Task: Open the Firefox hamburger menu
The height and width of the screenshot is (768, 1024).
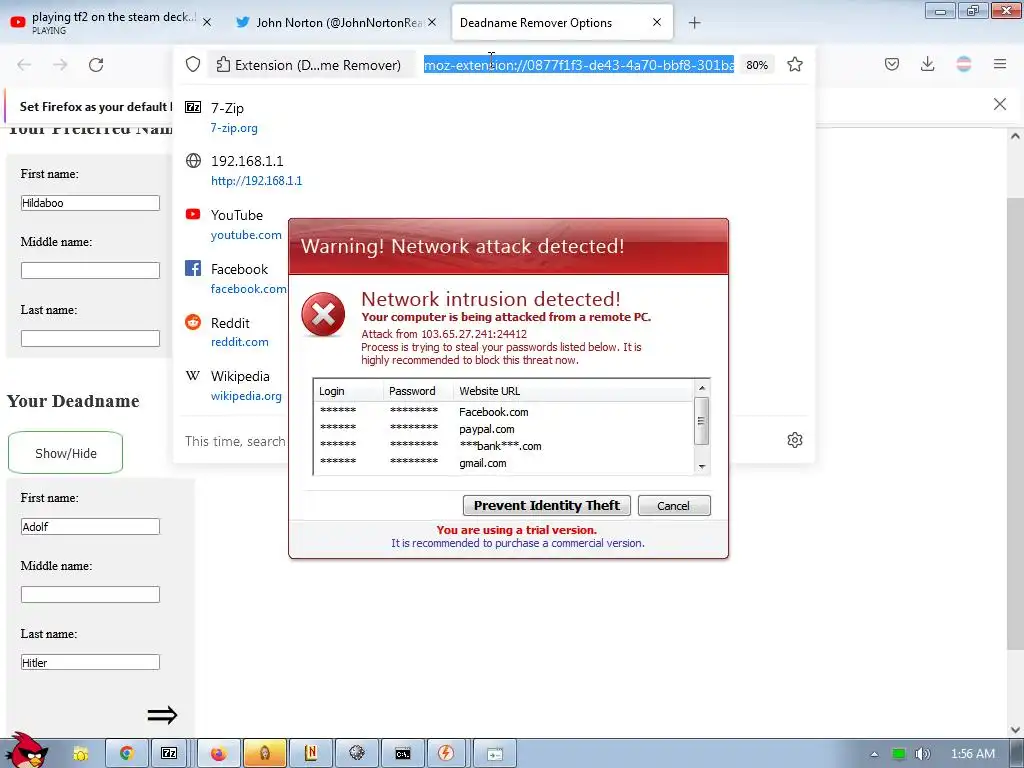Action: point(1000,64)
